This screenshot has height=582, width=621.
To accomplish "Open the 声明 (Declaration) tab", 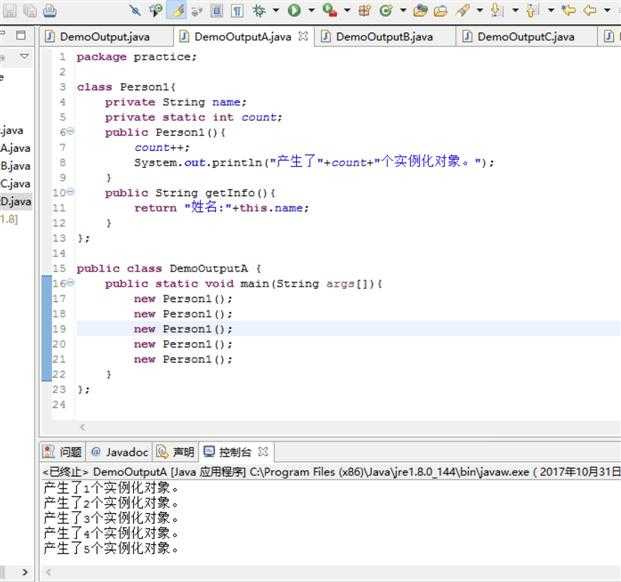I will click(175, 452).
